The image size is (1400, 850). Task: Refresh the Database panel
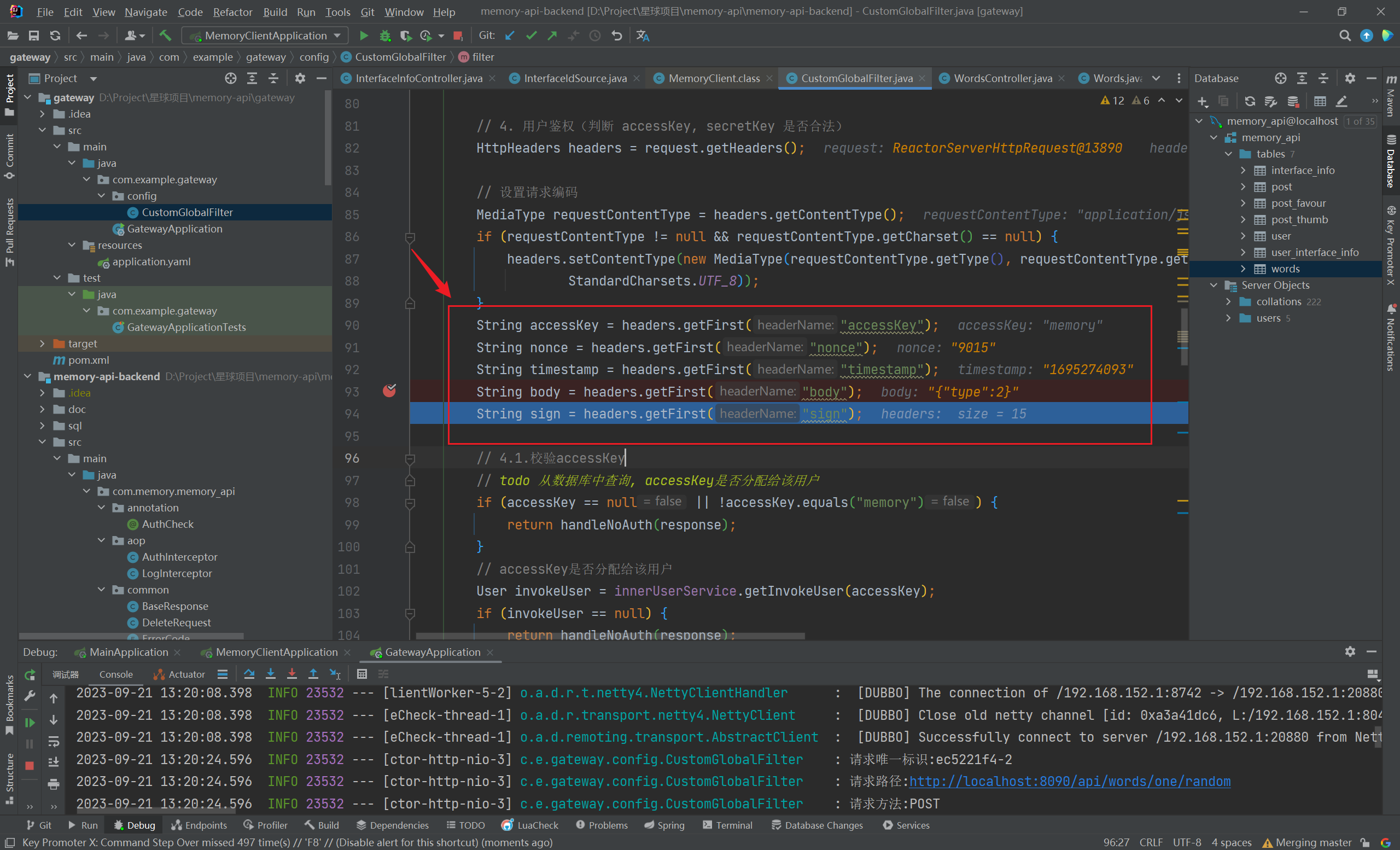[x=1250, y=102]
